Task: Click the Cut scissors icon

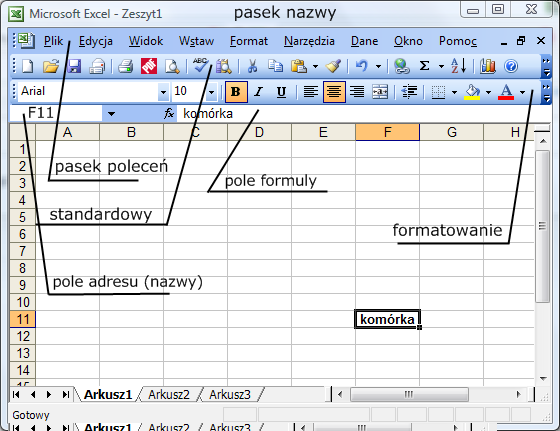Action: (x=252, y=66)
